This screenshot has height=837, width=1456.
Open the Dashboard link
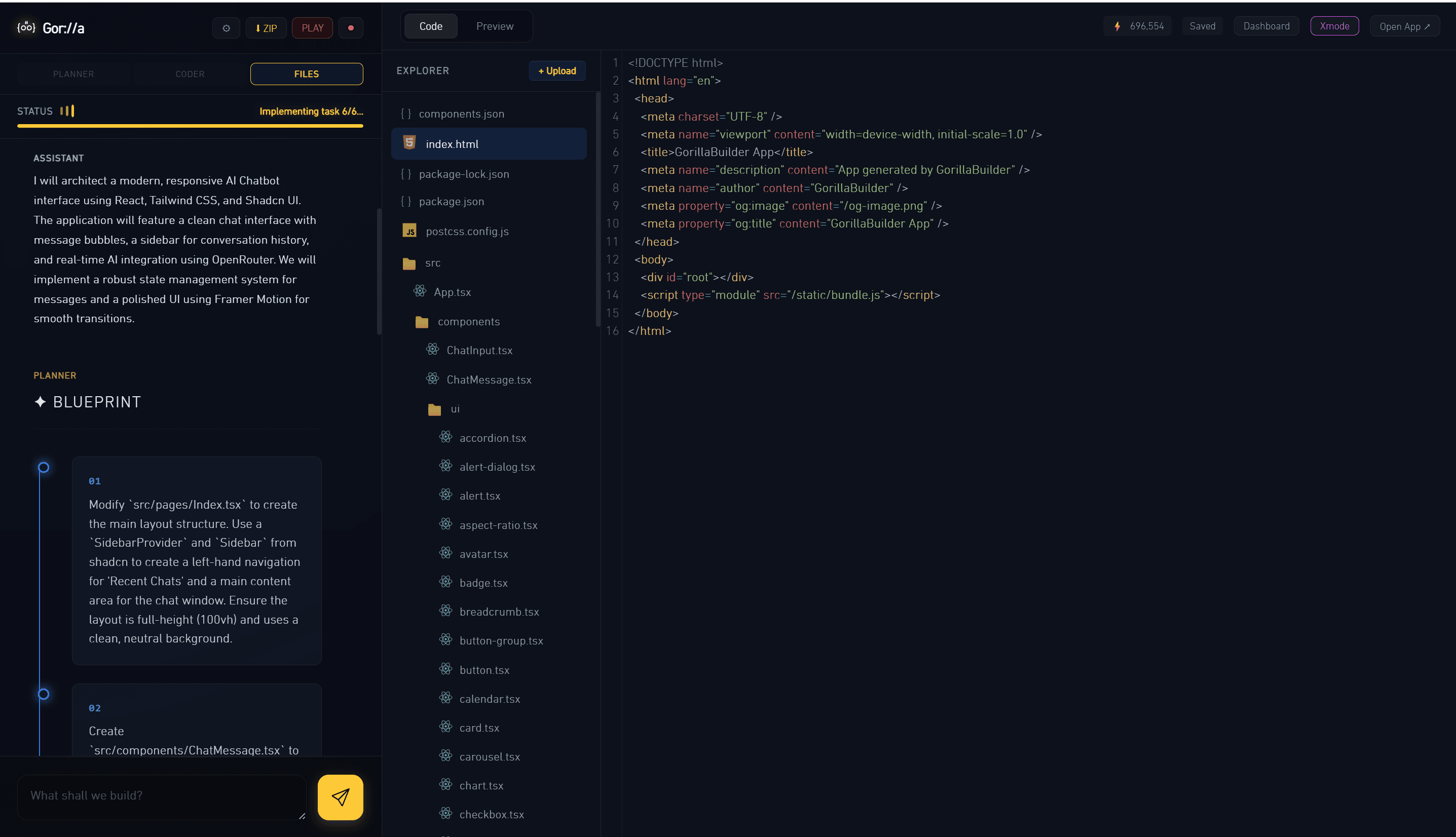pyautogui.click(x=1266, y=26)
